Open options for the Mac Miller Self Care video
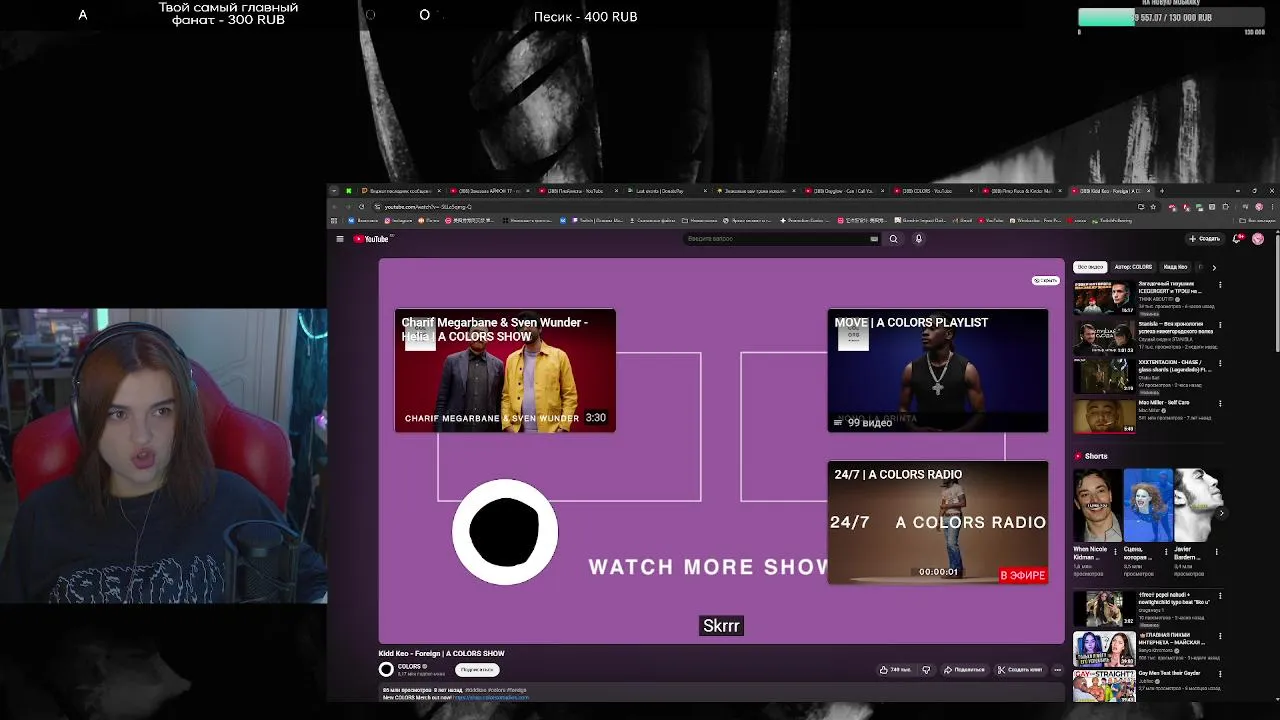The width and height of the screenshot is (1280, 720). pos(1220,404)
